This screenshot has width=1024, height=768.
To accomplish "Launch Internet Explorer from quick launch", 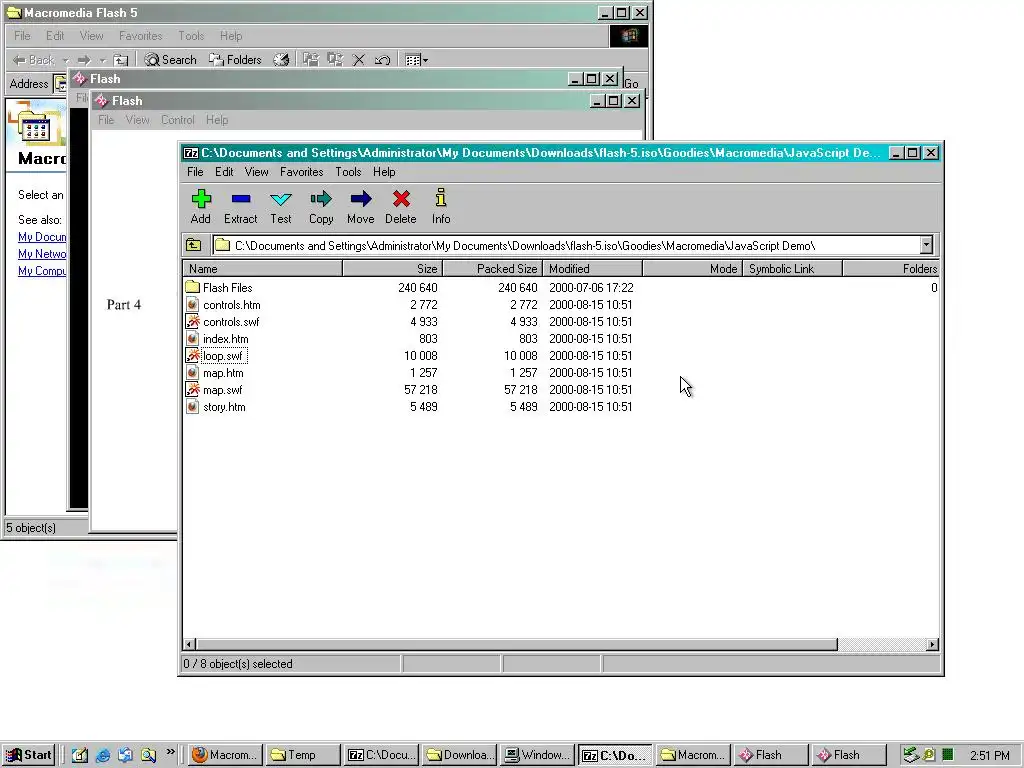I will pyautogui.click(x=103, y=755).
